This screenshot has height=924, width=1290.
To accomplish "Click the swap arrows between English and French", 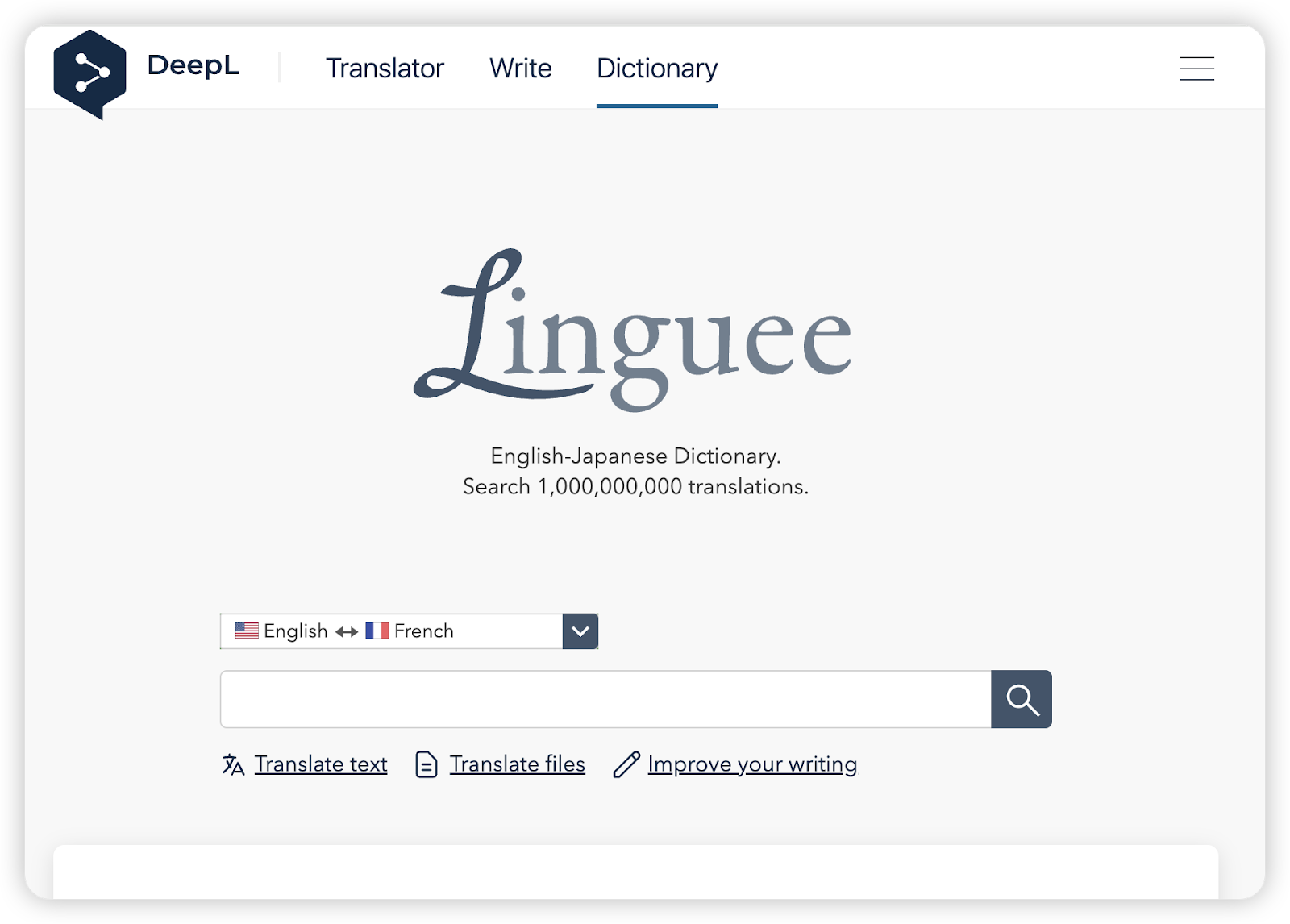I will pyautogui.click(x=347, y=631).
